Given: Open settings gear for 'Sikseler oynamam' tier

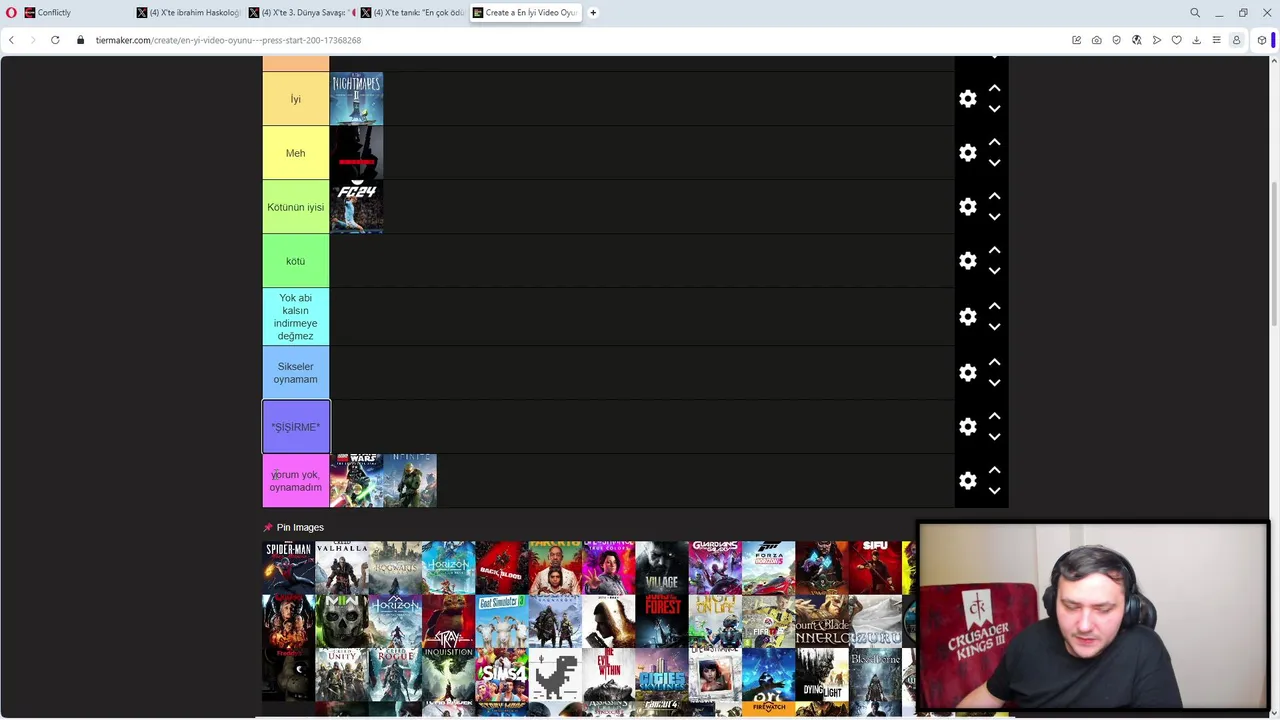Looking at the screenshot, I should [967, 373].
